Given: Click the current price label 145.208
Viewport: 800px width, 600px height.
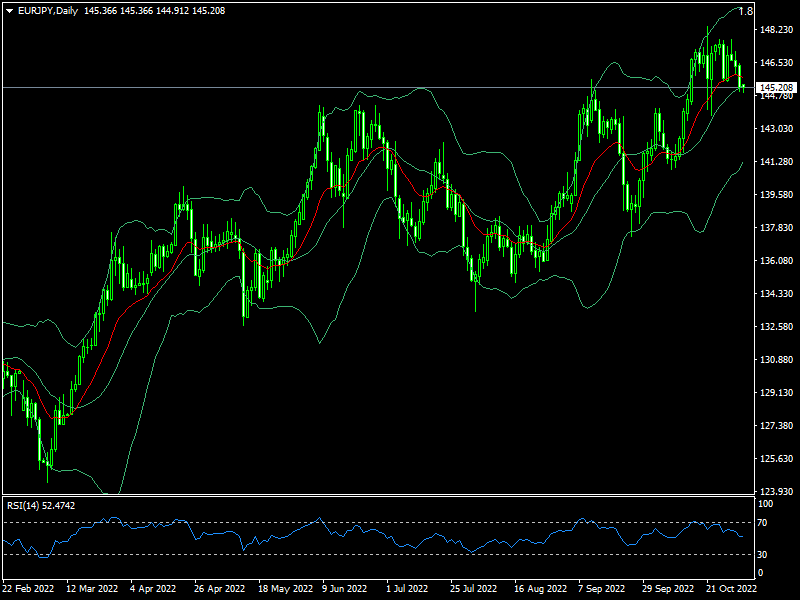Looking at the screenshot, I should coord(777,88).
